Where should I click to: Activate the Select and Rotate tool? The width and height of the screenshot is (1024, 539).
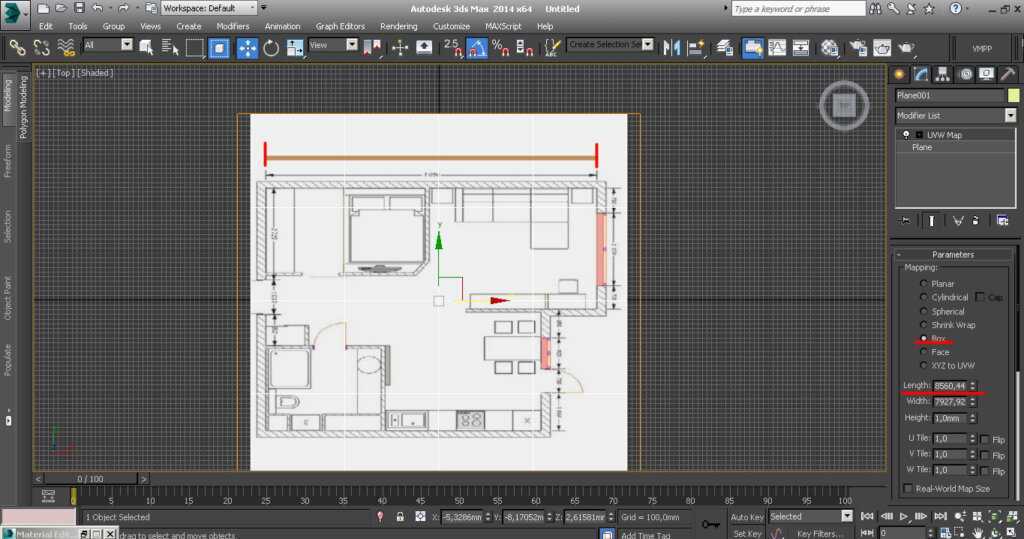tap(271, 47)
